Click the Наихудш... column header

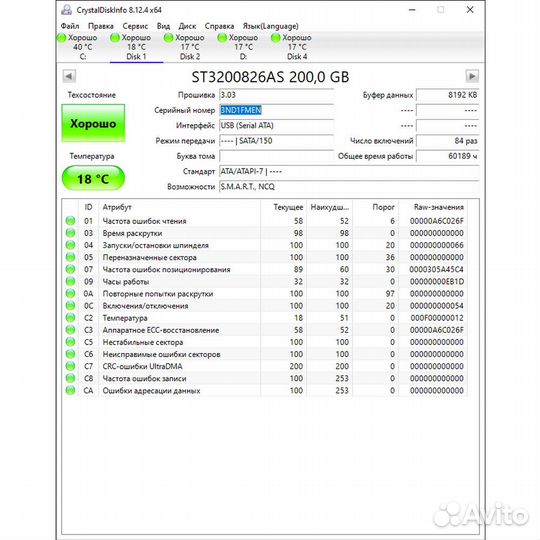(330, 207)
